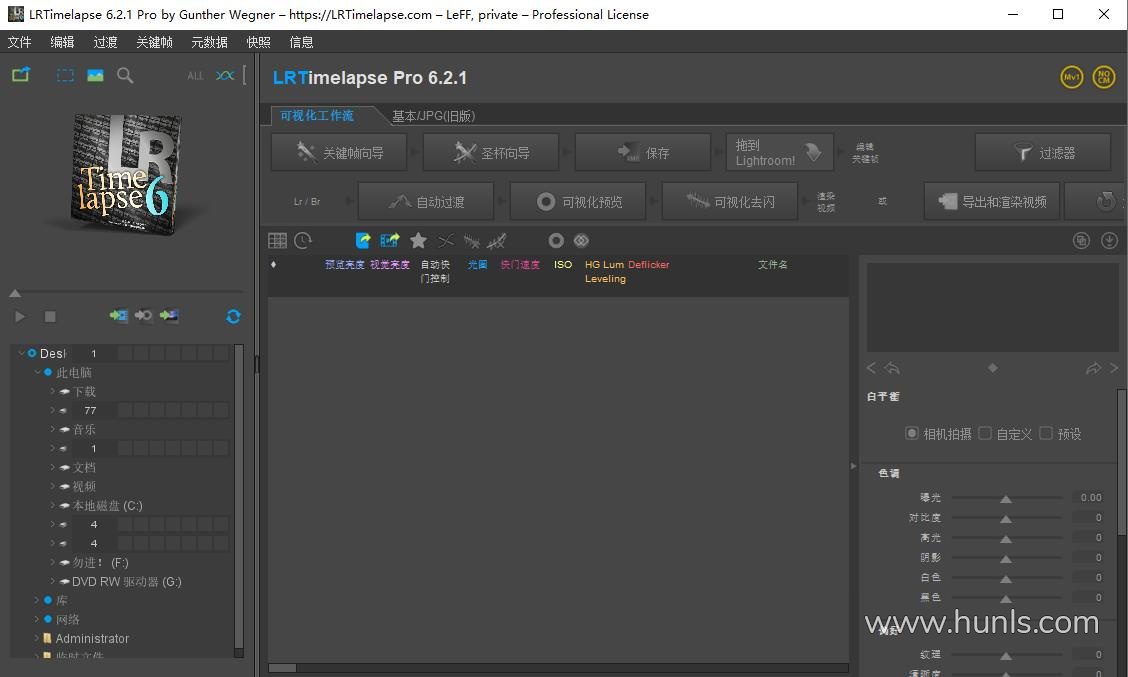The image size is (1128, 677).
Task: Click the magnifier search icon
Action: coord(125,75)
